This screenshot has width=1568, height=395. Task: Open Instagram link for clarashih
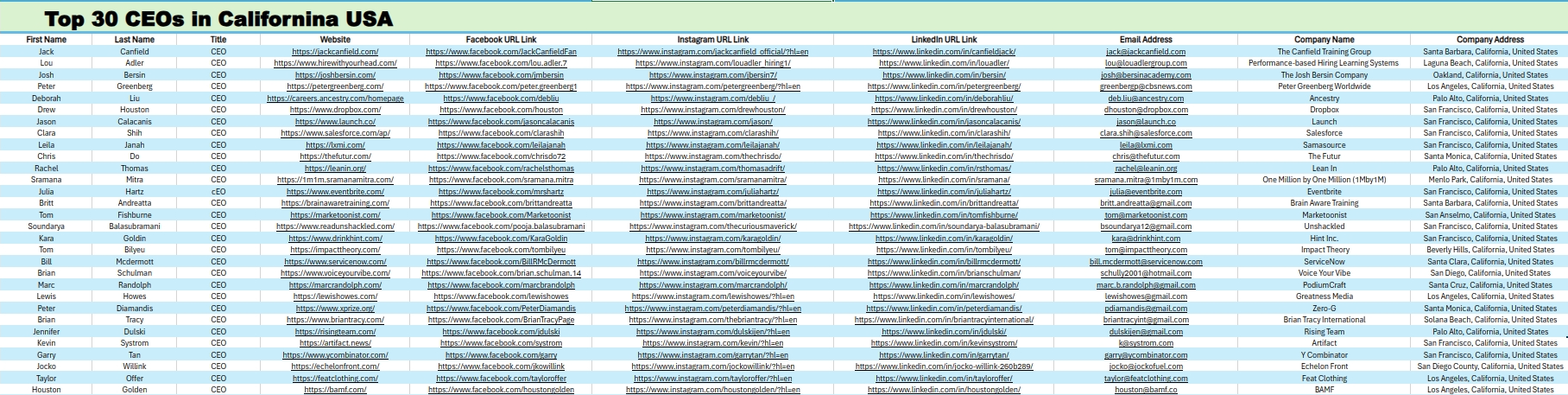point(712,133)
